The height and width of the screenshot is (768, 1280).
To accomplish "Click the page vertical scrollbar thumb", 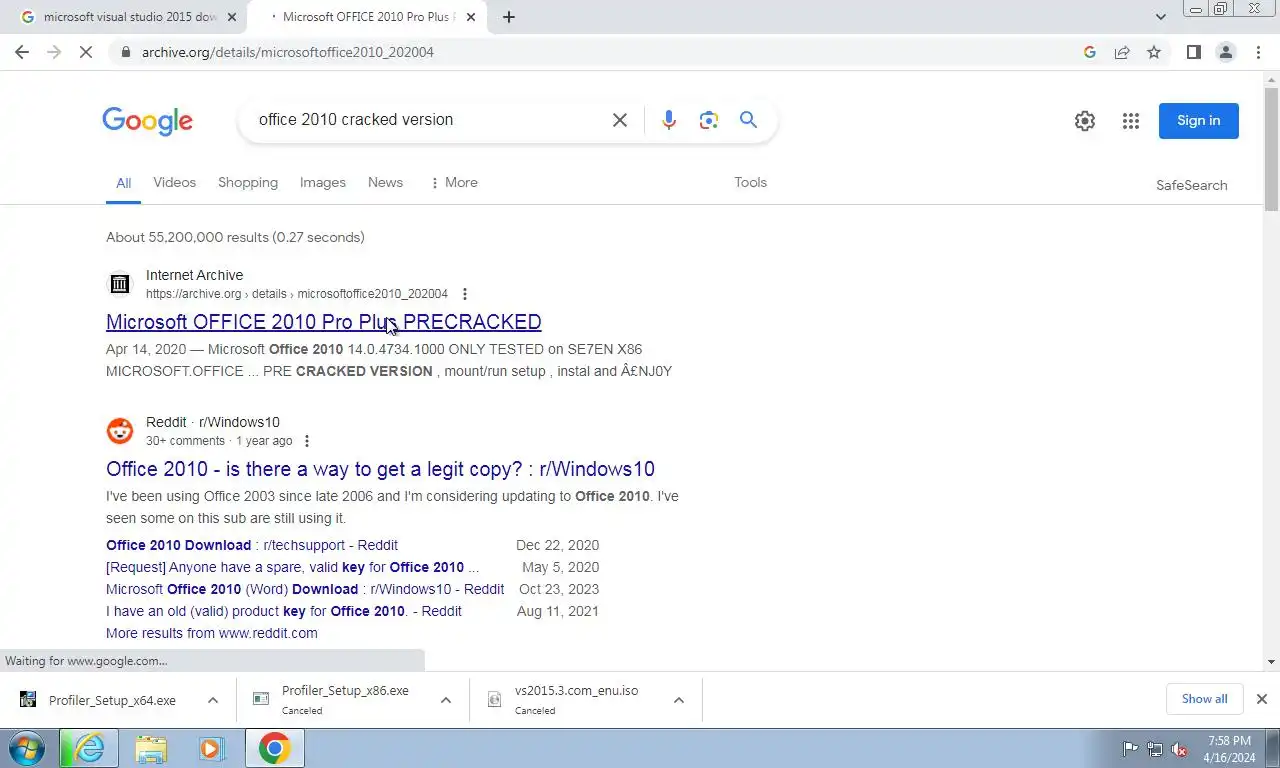I will [x=1271, y=148].
